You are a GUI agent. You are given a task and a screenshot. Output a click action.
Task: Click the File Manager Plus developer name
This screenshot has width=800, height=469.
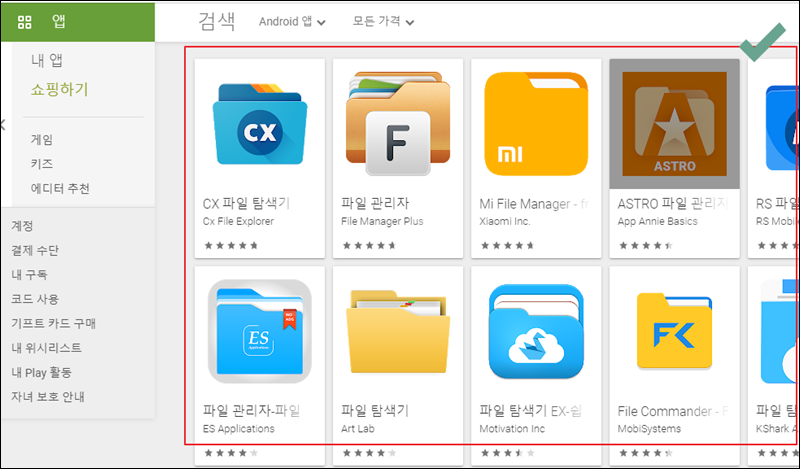pyautogui.click(x=382, y=221)
